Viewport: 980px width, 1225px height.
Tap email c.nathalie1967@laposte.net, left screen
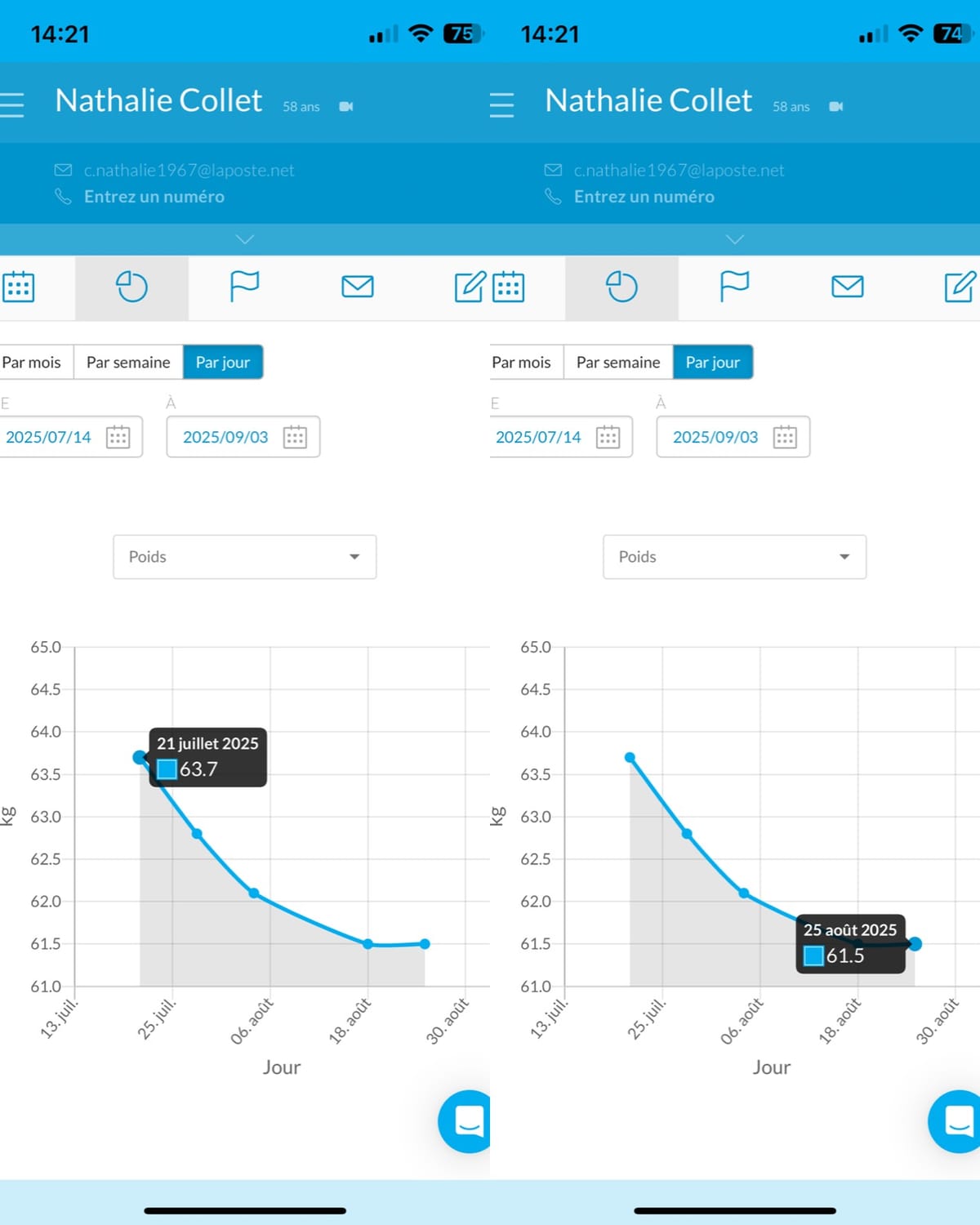pos(189,170)
